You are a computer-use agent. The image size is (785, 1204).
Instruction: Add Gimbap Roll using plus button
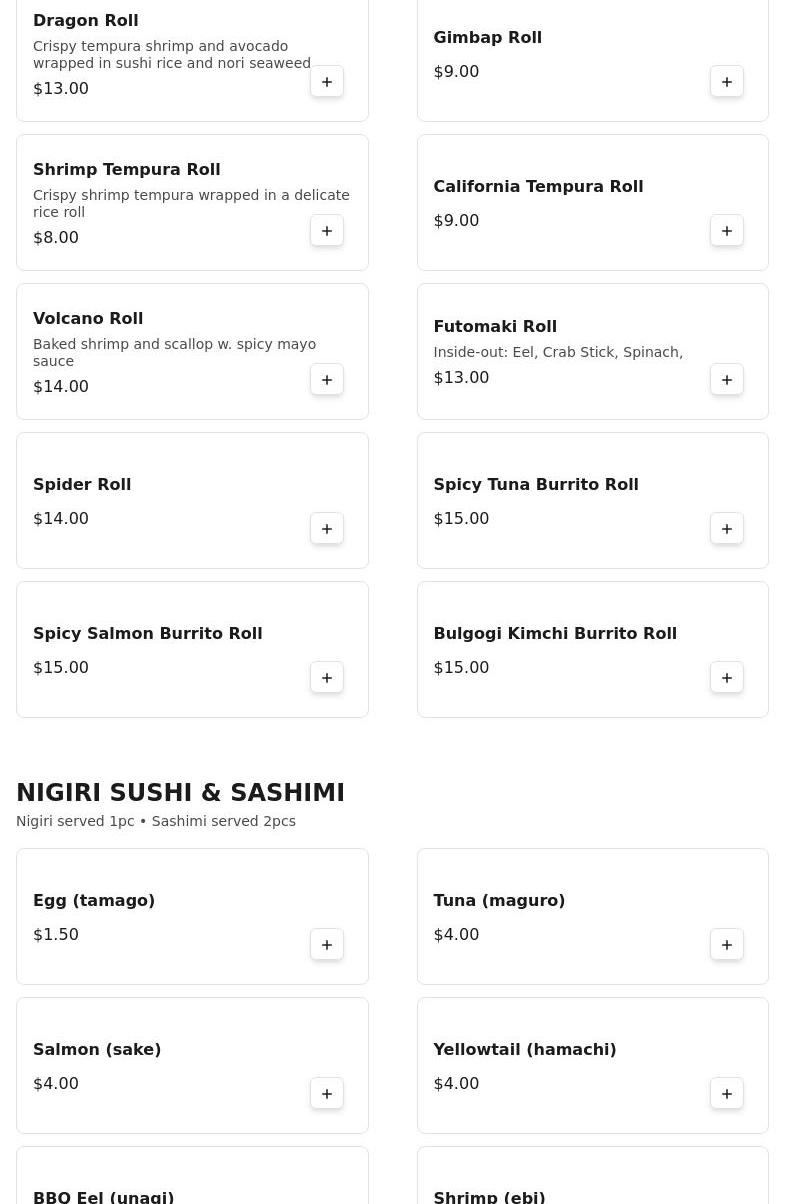tap(727, 82)
